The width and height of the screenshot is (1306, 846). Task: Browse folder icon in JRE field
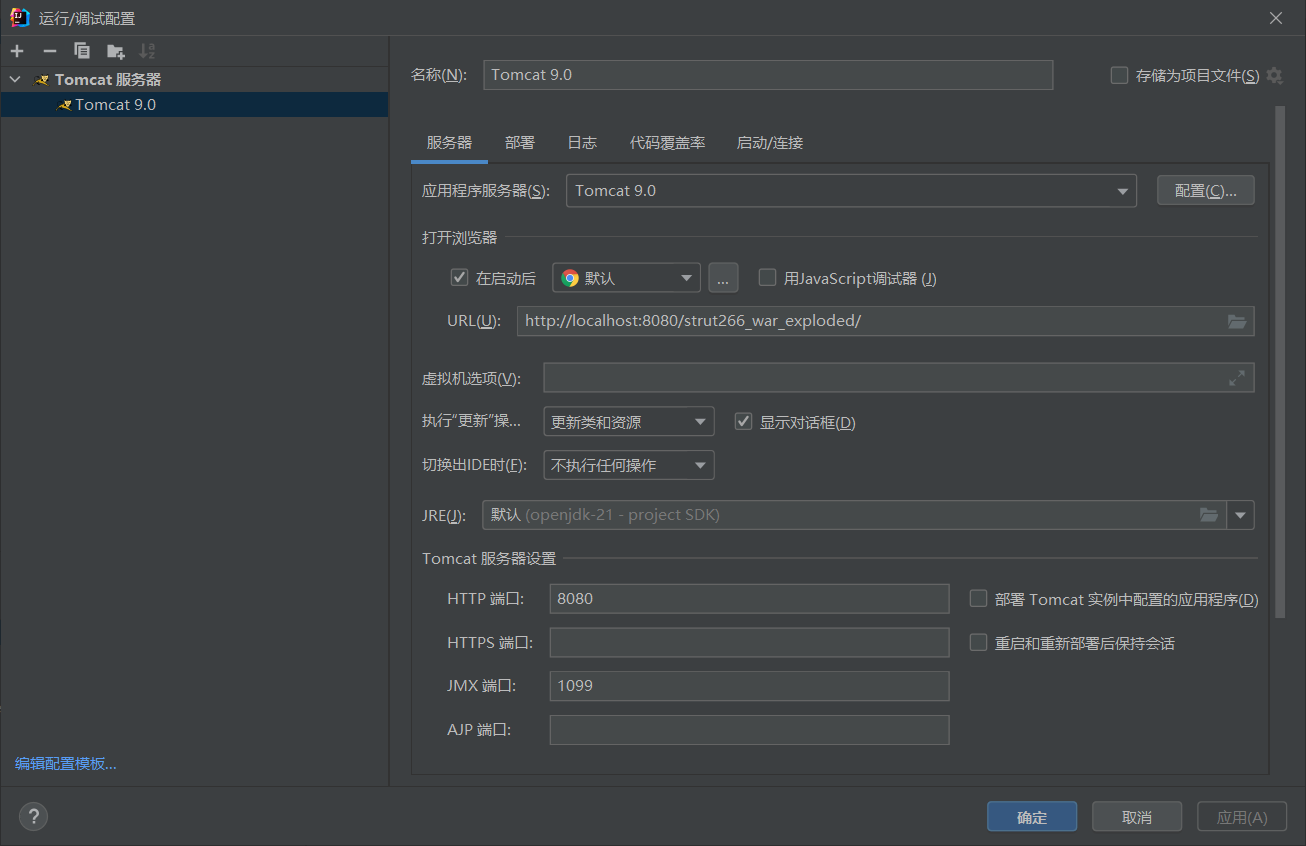coord(1209,515)
